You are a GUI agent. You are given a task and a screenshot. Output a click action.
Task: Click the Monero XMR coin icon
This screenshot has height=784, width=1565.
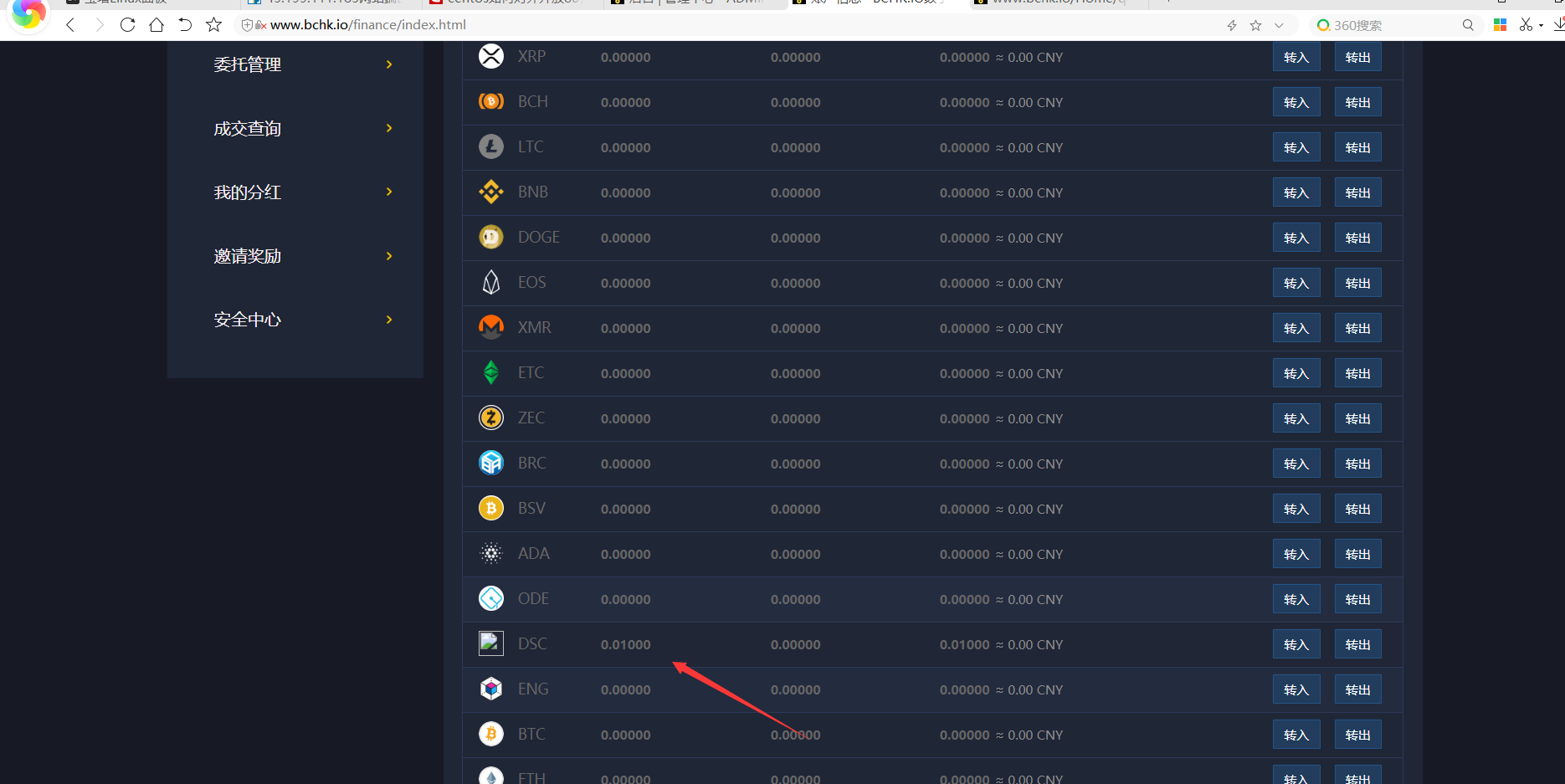pos(491,328)
